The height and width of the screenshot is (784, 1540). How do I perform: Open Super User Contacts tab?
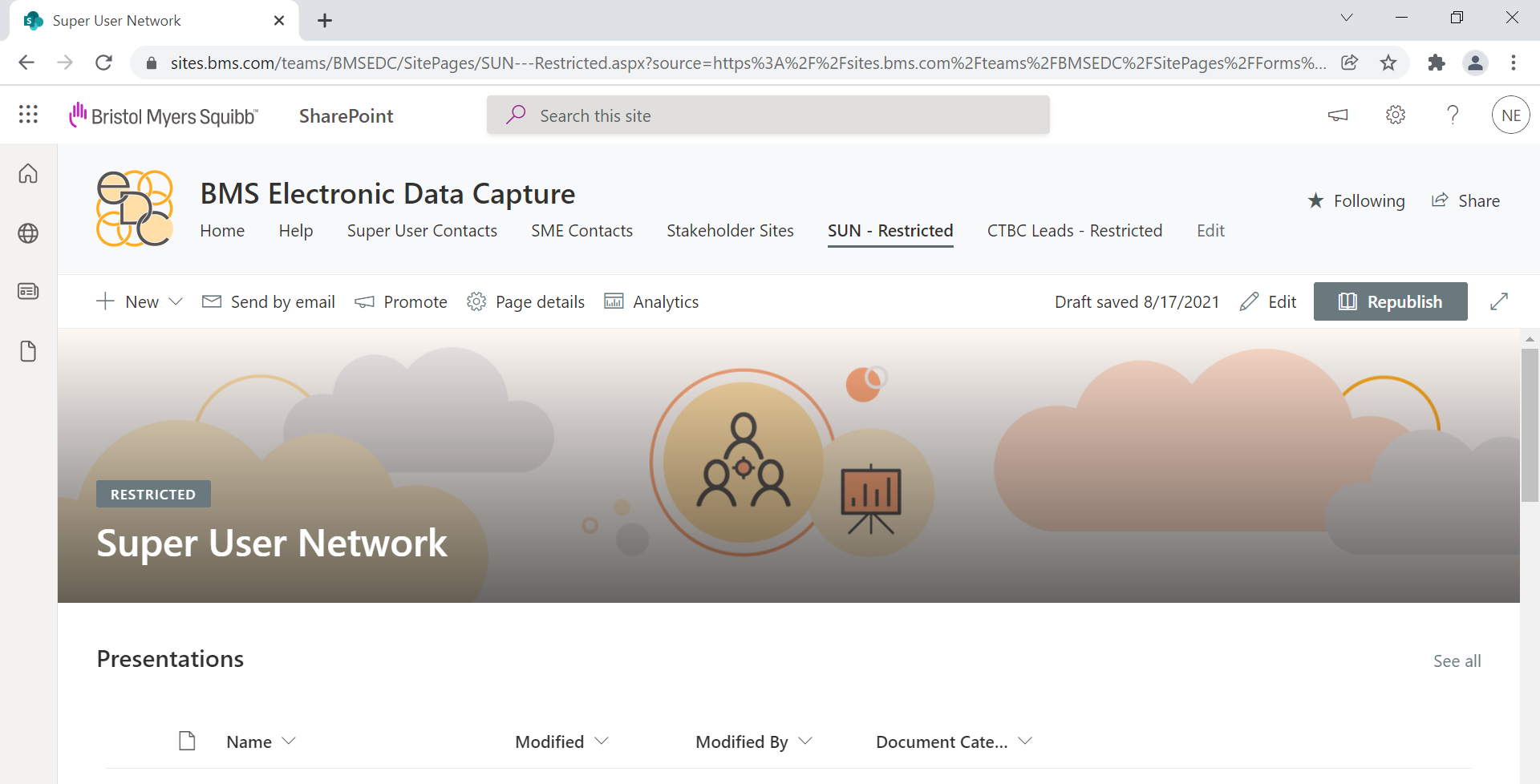point(422,231)
